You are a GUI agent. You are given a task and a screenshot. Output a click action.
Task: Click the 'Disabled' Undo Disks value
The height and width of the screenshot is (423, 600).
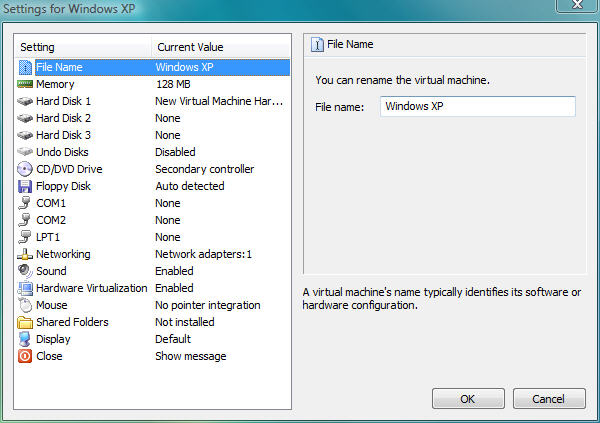[x=175, y=152]
